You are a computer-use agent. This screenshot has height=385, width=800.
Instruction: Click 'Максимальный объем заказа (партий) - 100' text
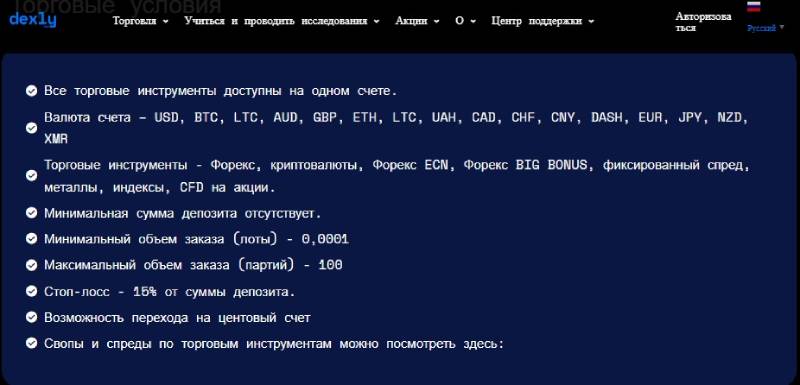click(193, 265)
